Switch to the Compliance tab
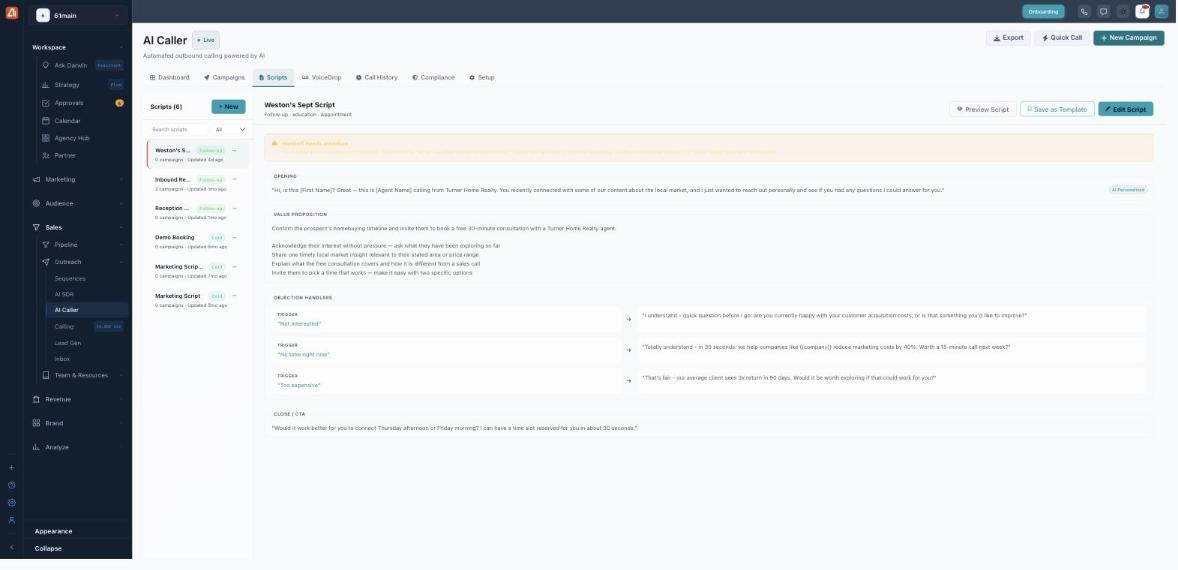Viewport: 1178px width, 570px height. tap(433, 77)
